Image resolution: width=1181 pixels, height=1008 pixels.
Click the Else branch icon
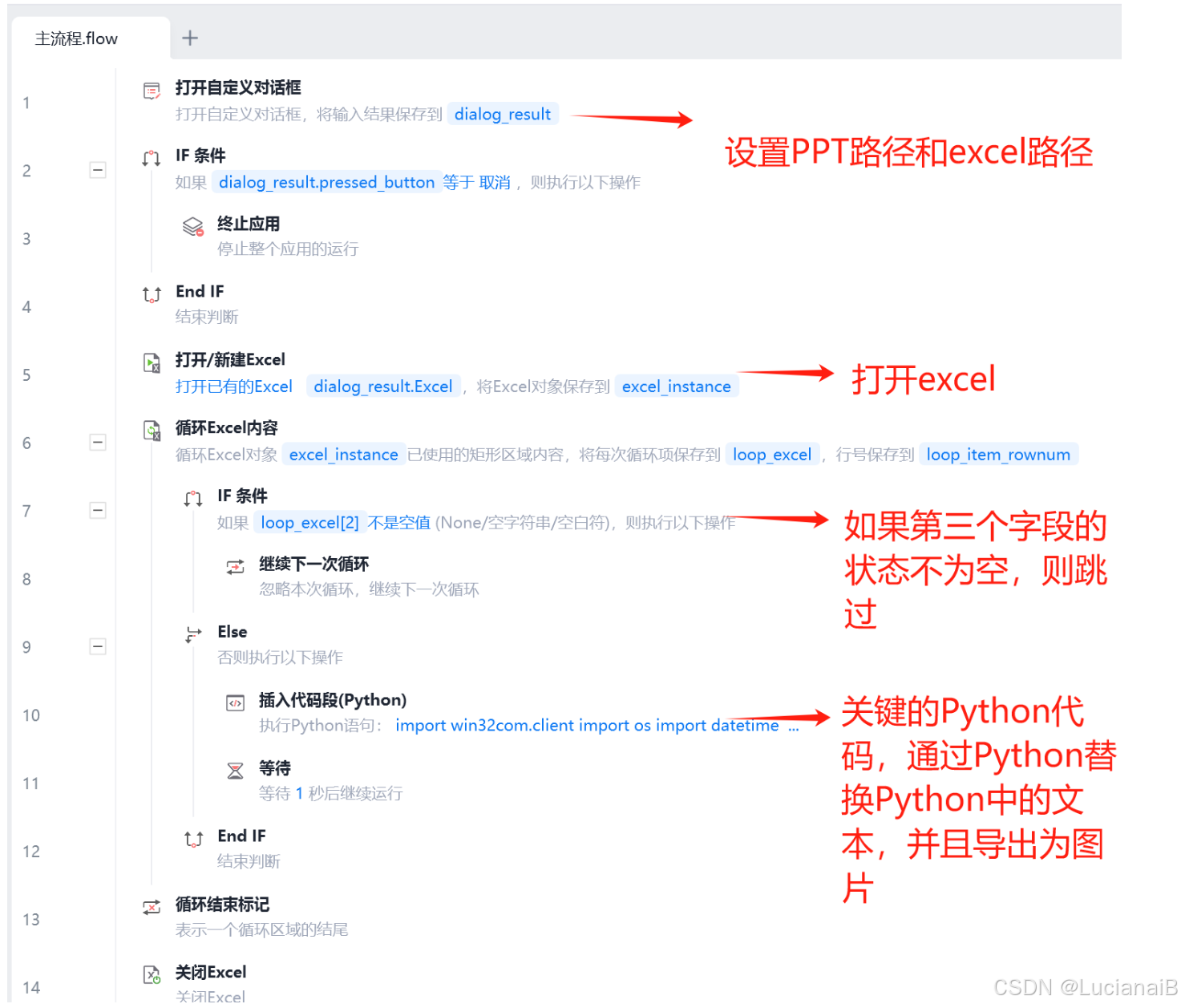pyautogui.click(x=193, y=635)
